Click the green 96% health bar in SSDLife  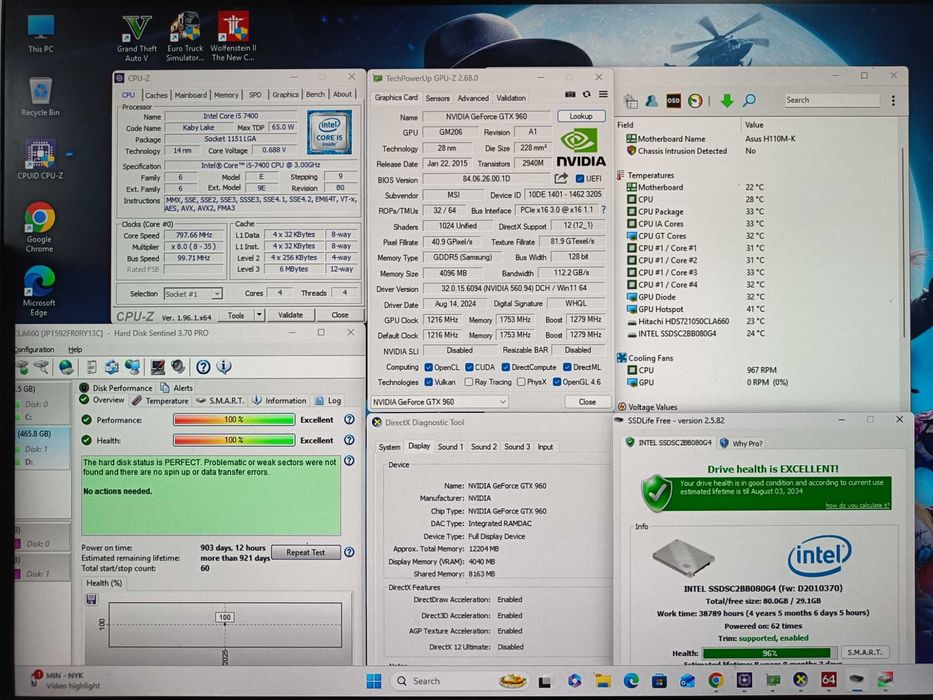point(769,653)
